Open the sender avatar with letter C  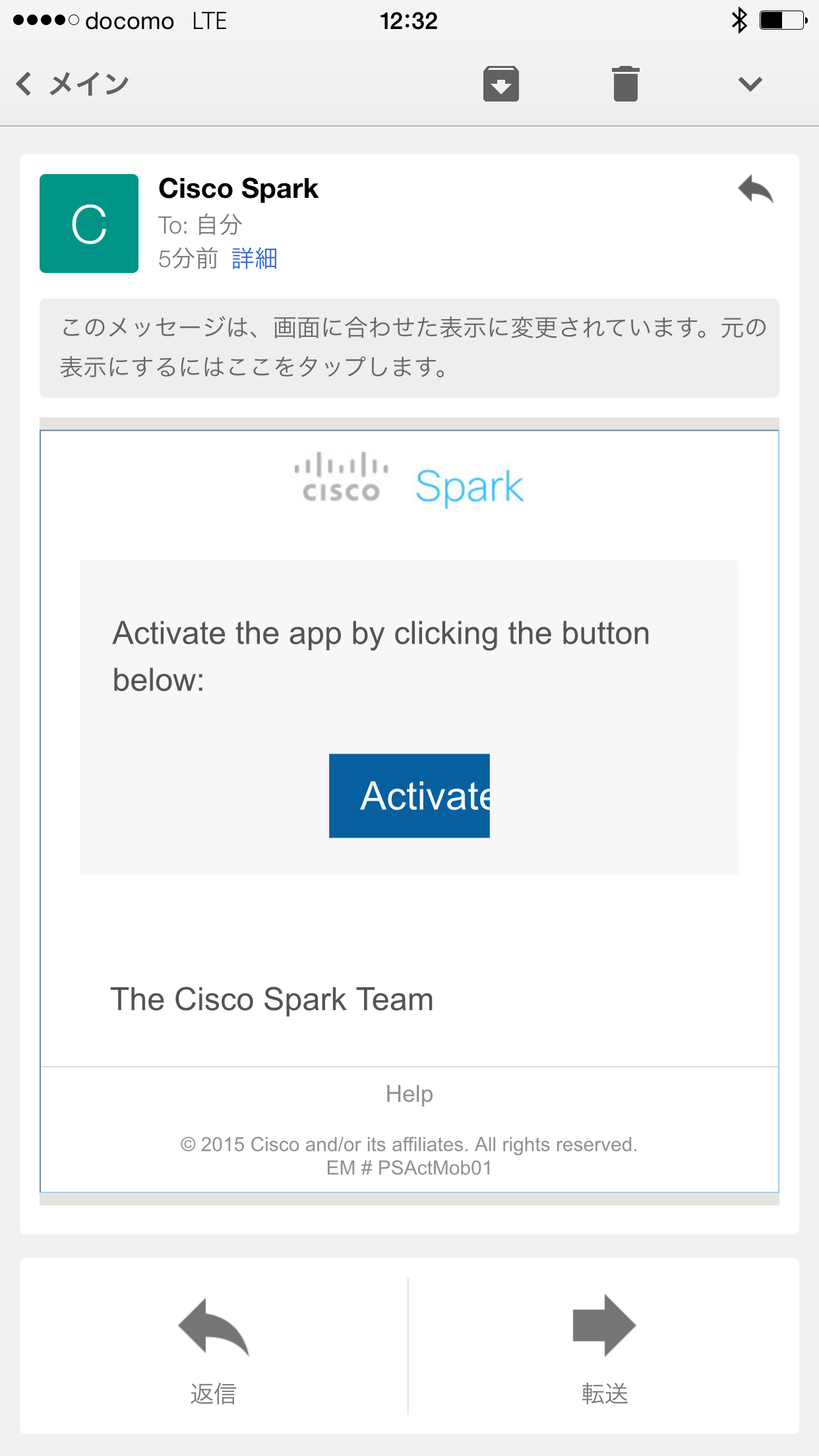pyautogui.click(x=89, y=224)
